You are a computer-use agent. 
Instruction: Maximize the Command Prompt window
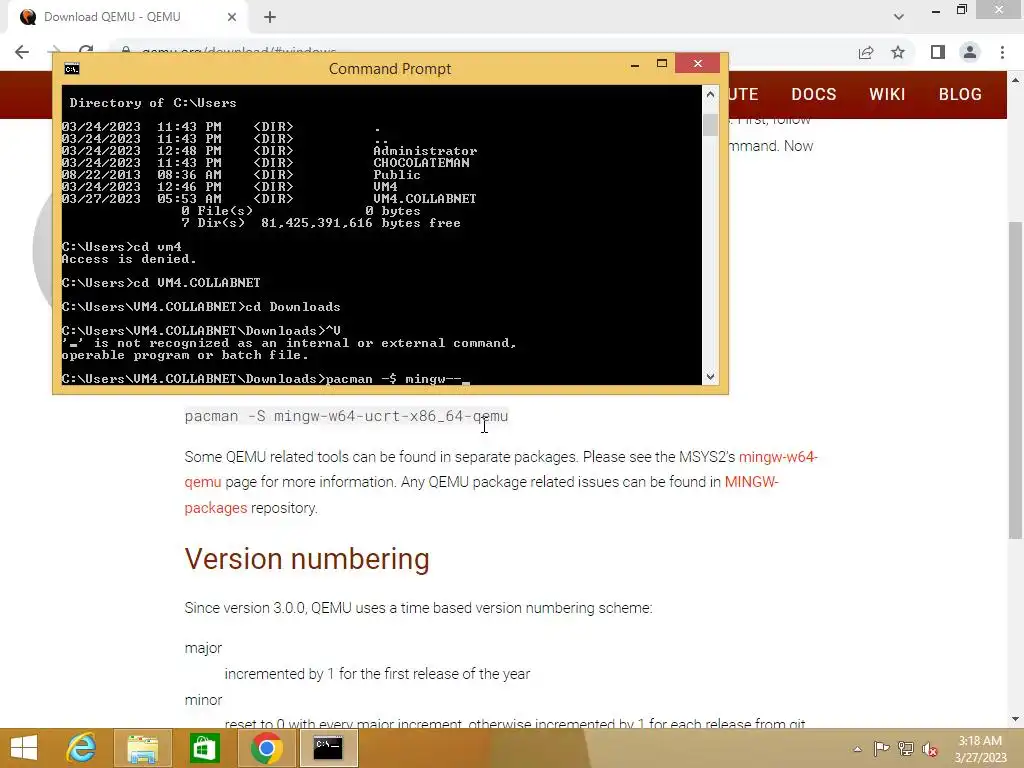tap(662, 63)
